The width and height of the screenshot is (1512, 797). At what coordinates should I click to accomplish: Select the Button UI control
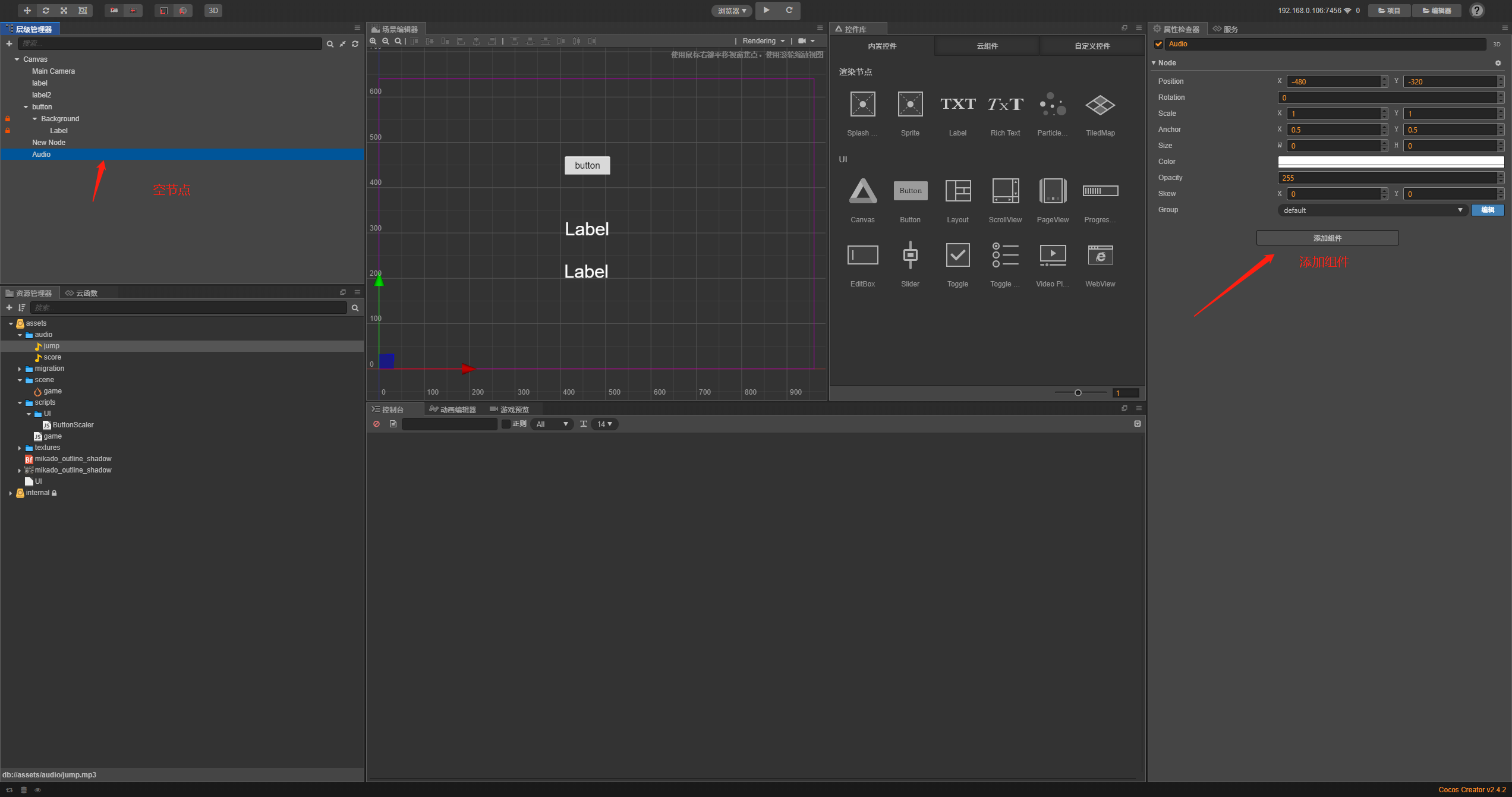(x=910, y=191)
